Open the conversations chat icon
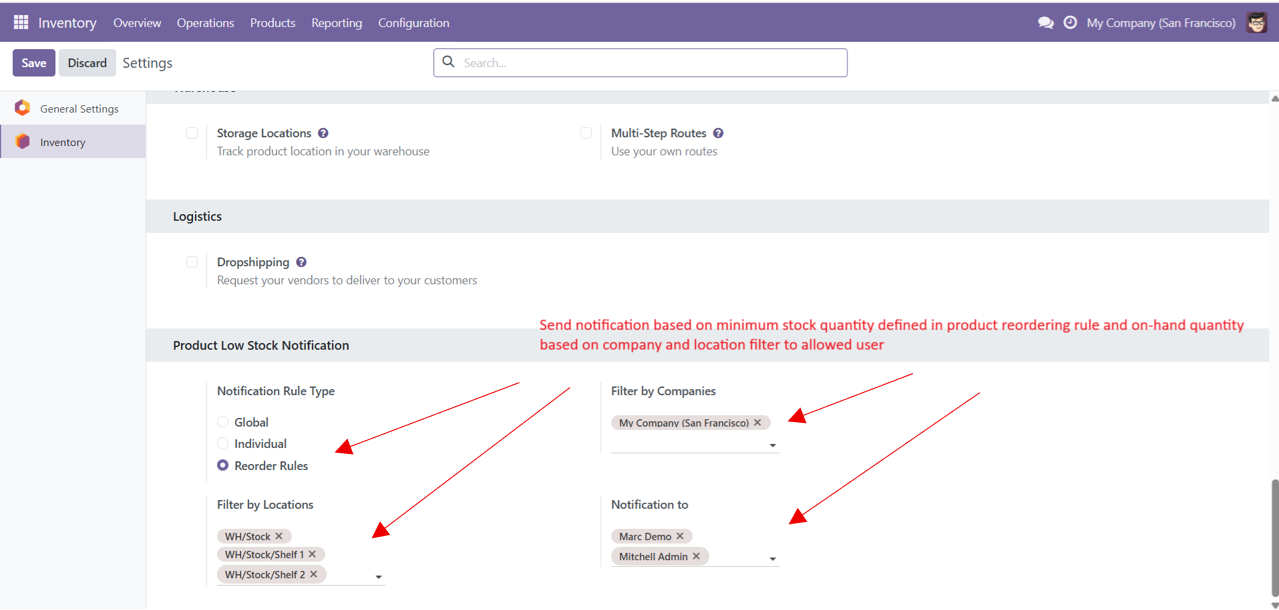 click(x=1045, y=22)
